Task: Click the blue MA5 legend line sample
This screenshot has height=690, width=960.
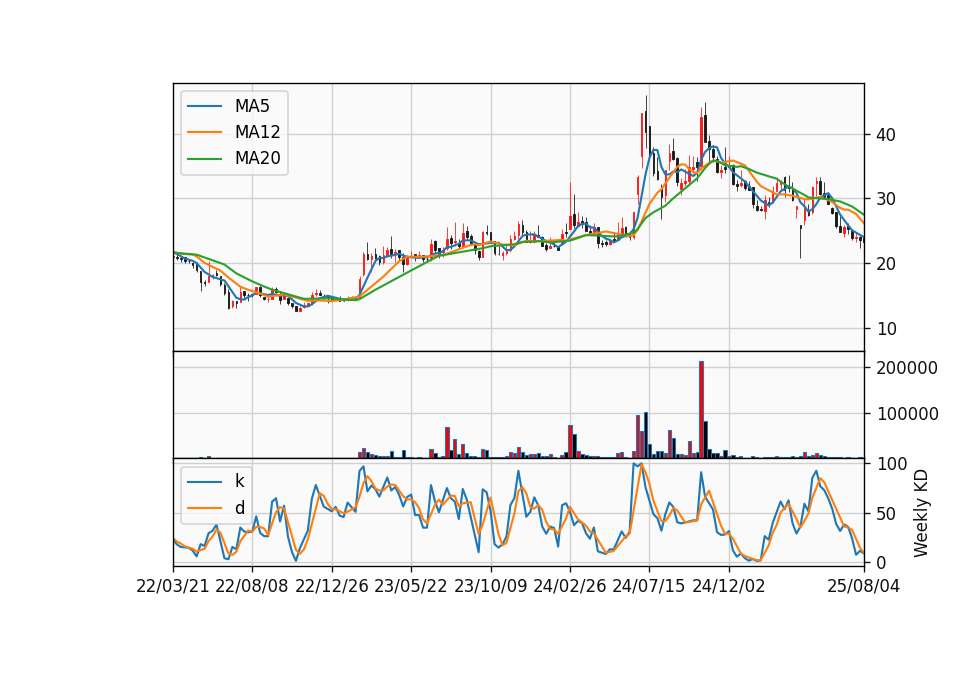Action: (x=204, y=107)
